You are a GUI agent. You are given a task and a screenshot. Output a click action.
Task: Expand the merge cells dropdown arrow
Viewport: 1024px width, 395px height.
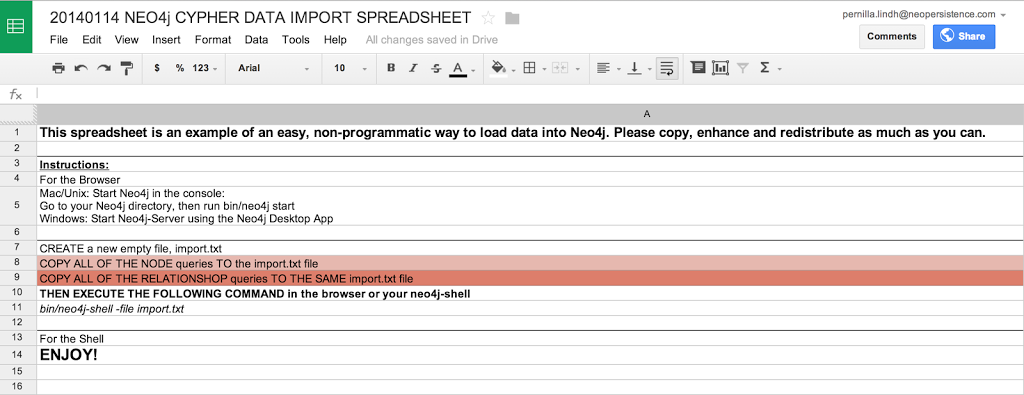[x=578, y=69]
